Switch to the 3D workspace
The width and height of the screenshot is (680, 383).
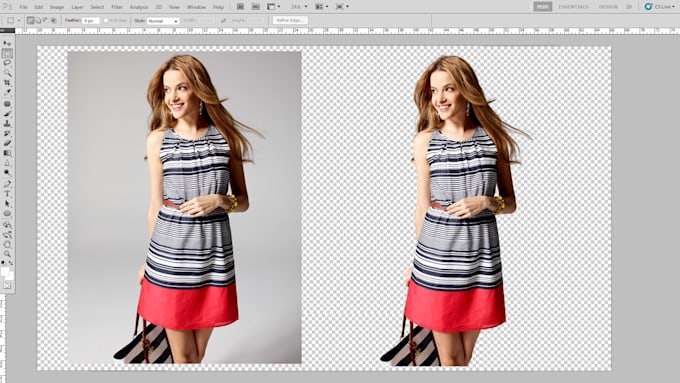pyautogui.click(x=628, y=7)
